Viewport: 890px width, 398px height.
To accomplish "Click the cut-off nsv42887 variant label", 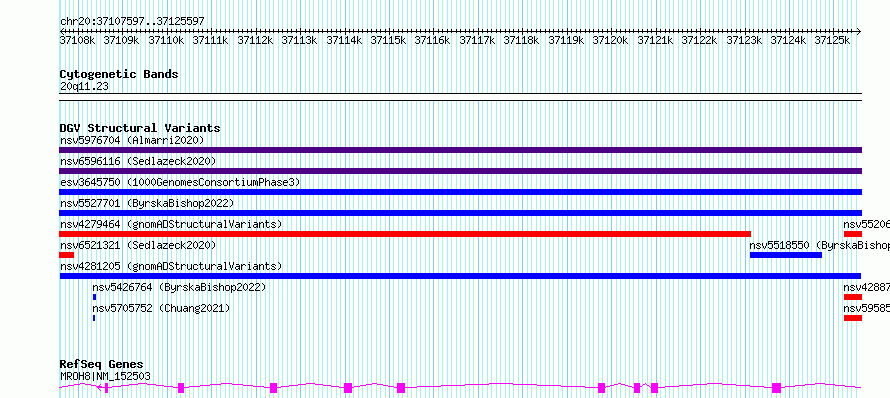I will click(x=866, y=287).
